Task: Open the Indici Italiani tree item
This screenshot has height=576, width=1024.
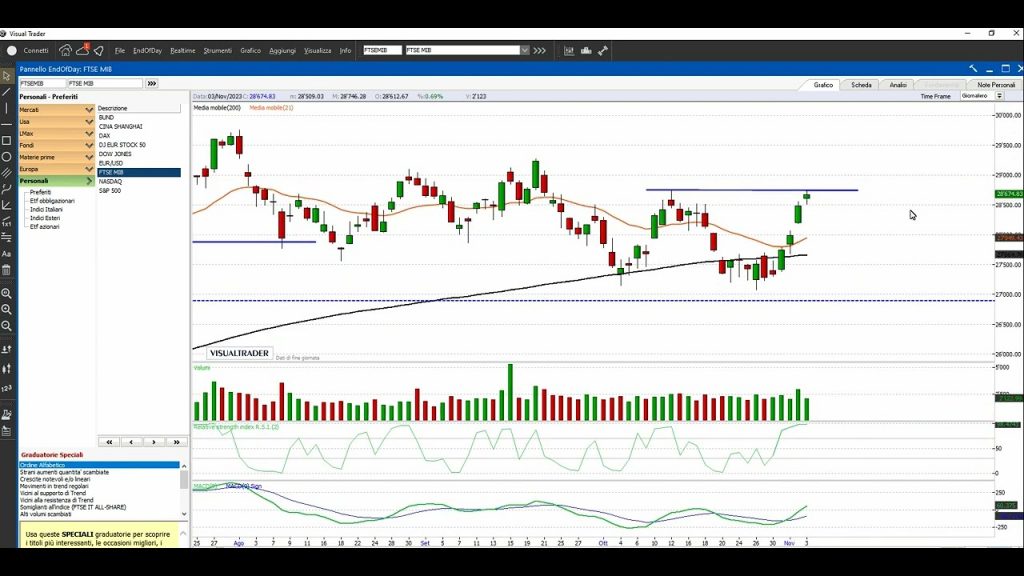Action: pos(47,209)
